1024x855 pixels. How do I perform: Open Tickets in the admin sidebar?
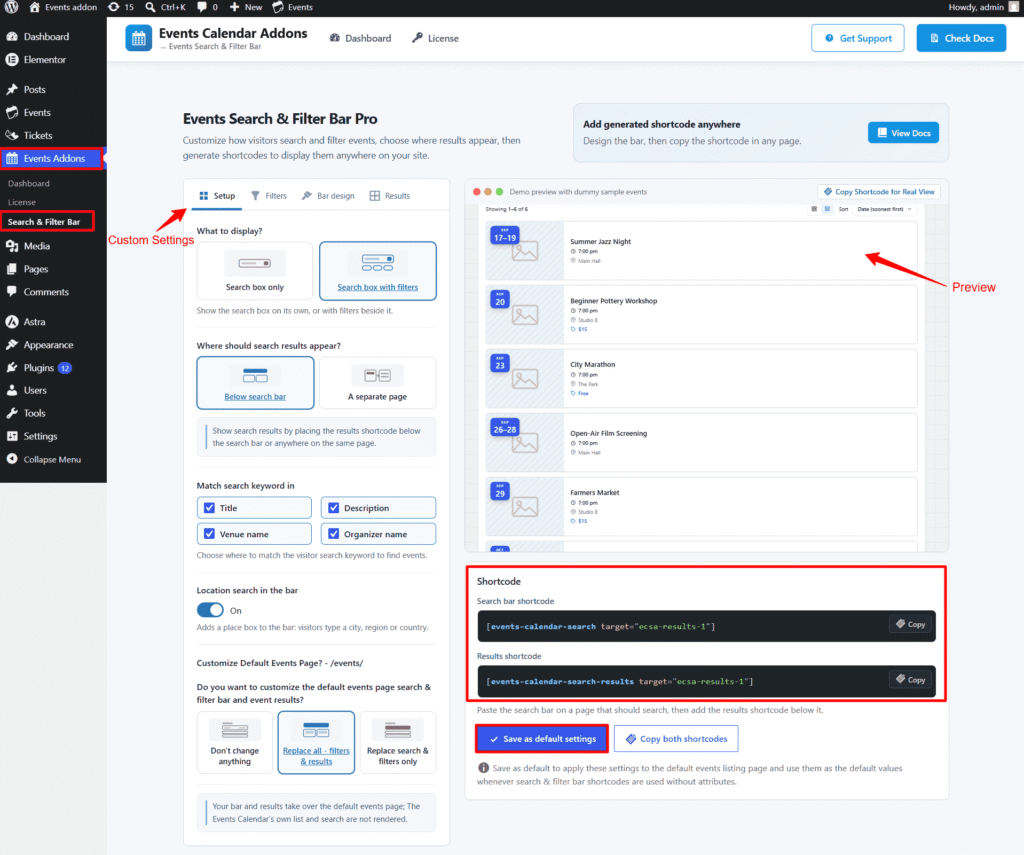coord(37,135)
